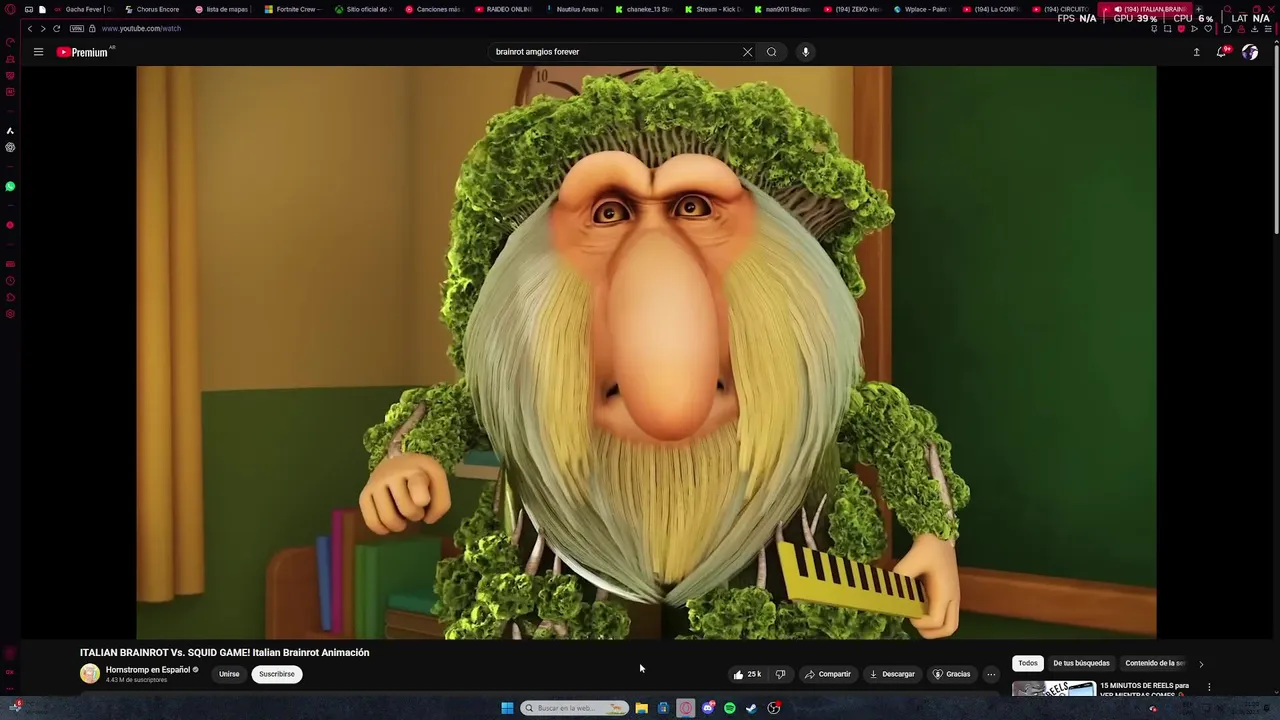This screenshot has width=1280, height=720.
Task: Run search with the magnifier button
Action: tap(771, 52)
